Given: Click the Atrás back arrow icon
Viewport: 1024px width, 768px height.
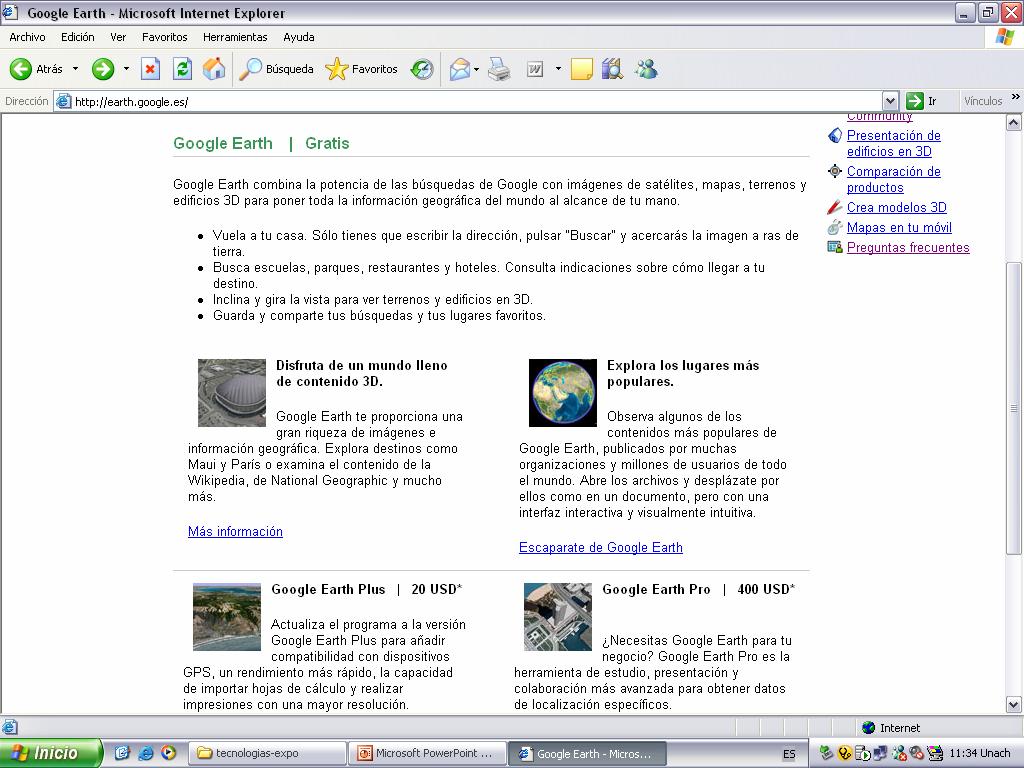Looking at the screenshot, I should click(x=21, y=69).
